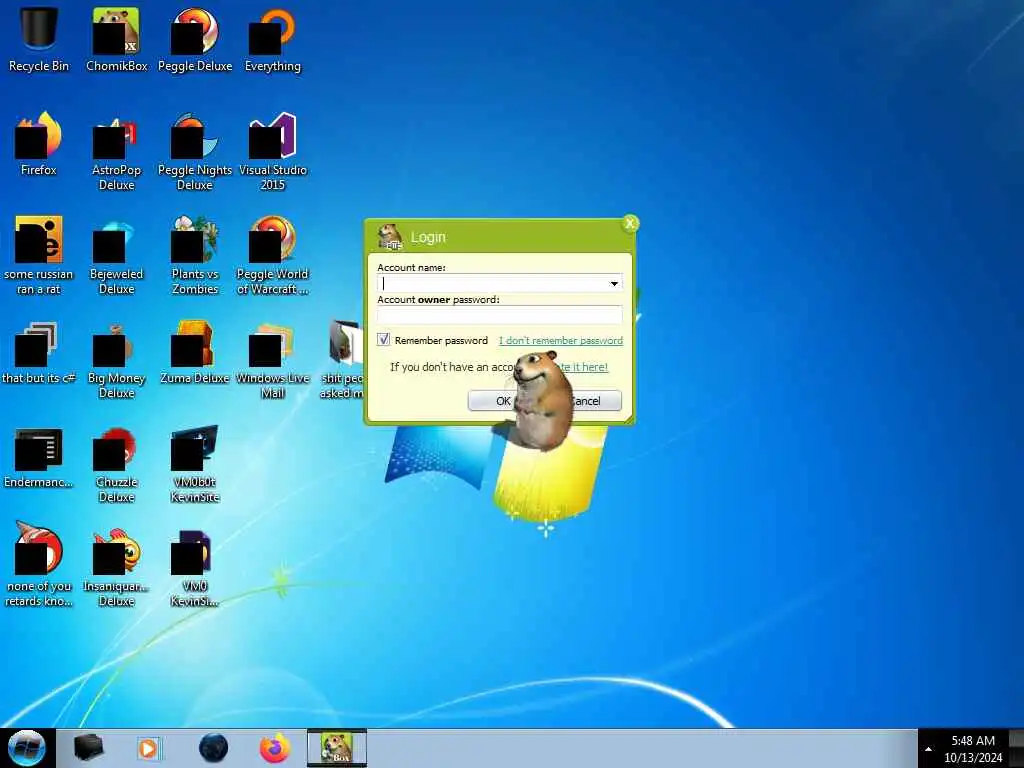Select the 'that but its c#' icon
Screen dimensions: 1024x768
tap(39, 353)
